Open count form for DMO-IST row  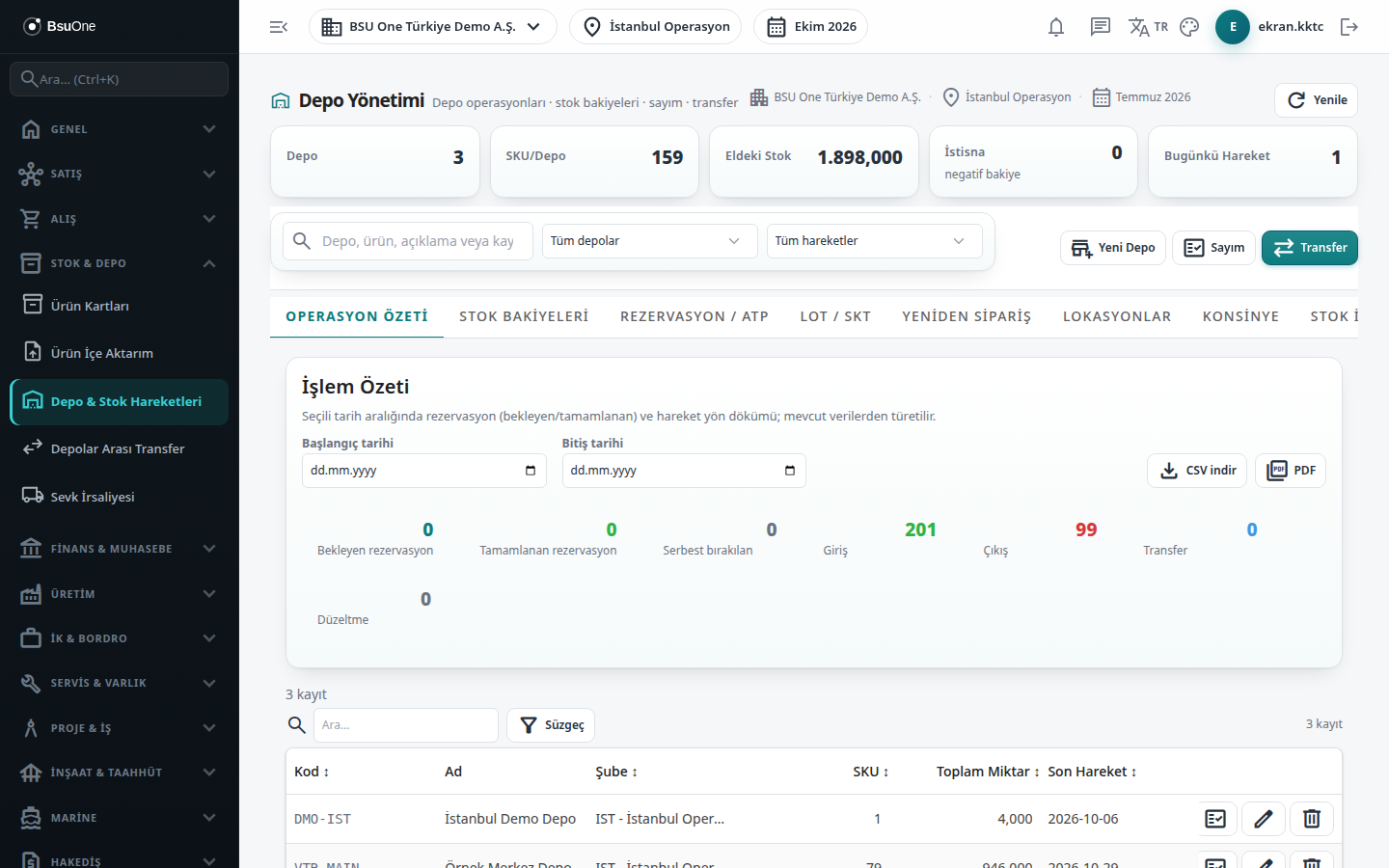click(x=1215, y=819)
